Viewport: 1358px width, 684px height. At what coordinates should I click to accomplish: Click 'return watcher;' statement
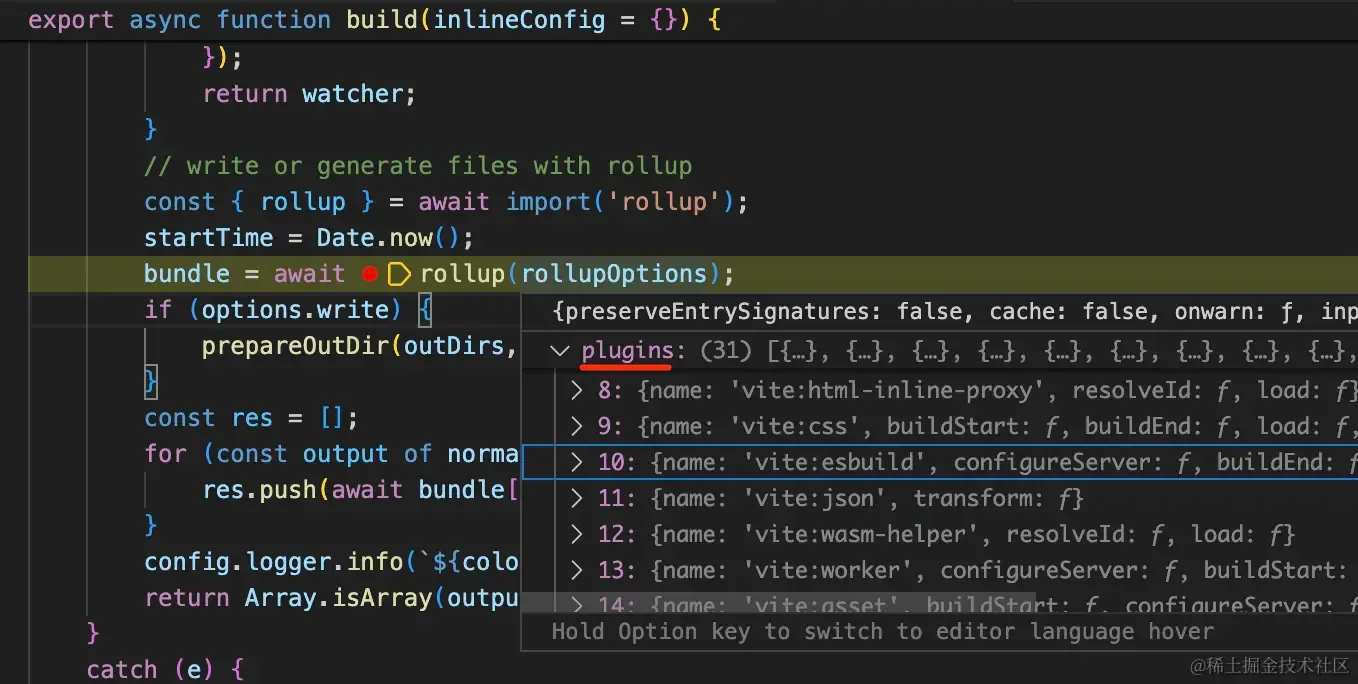(x=309, y=94)
